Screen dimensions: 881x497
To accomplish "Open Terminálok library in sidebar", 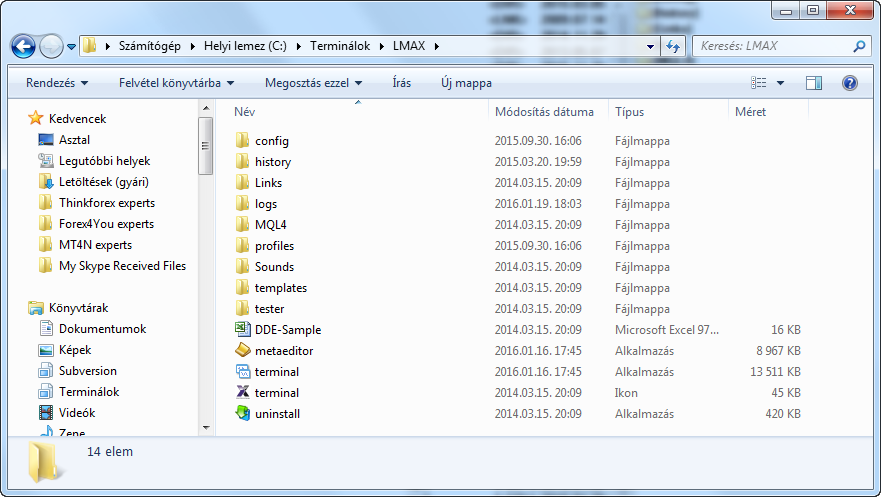I will point(89,392).
